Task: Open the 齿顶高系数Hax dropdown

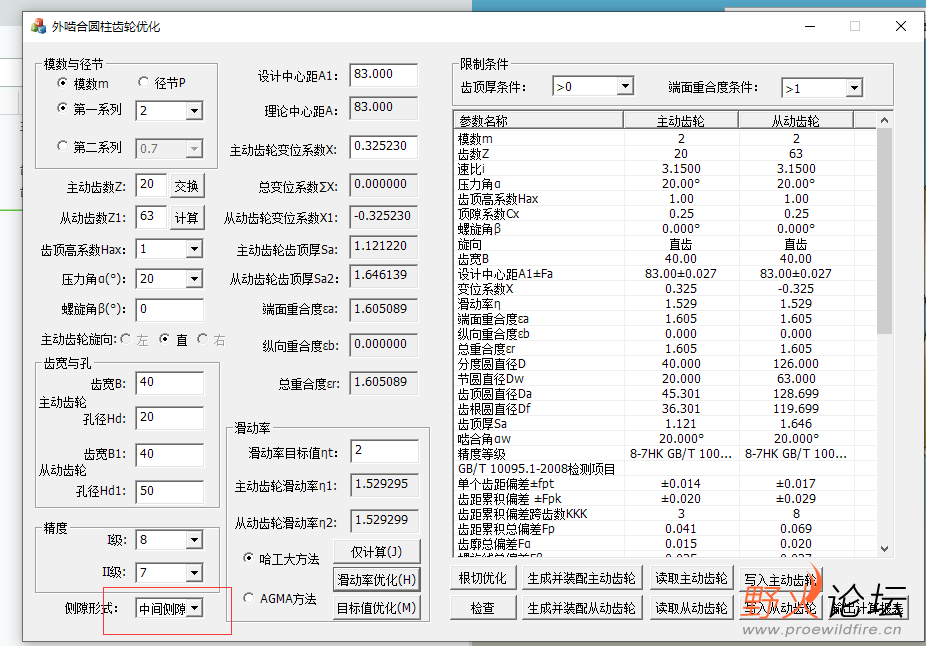Action: coord(194,249)
